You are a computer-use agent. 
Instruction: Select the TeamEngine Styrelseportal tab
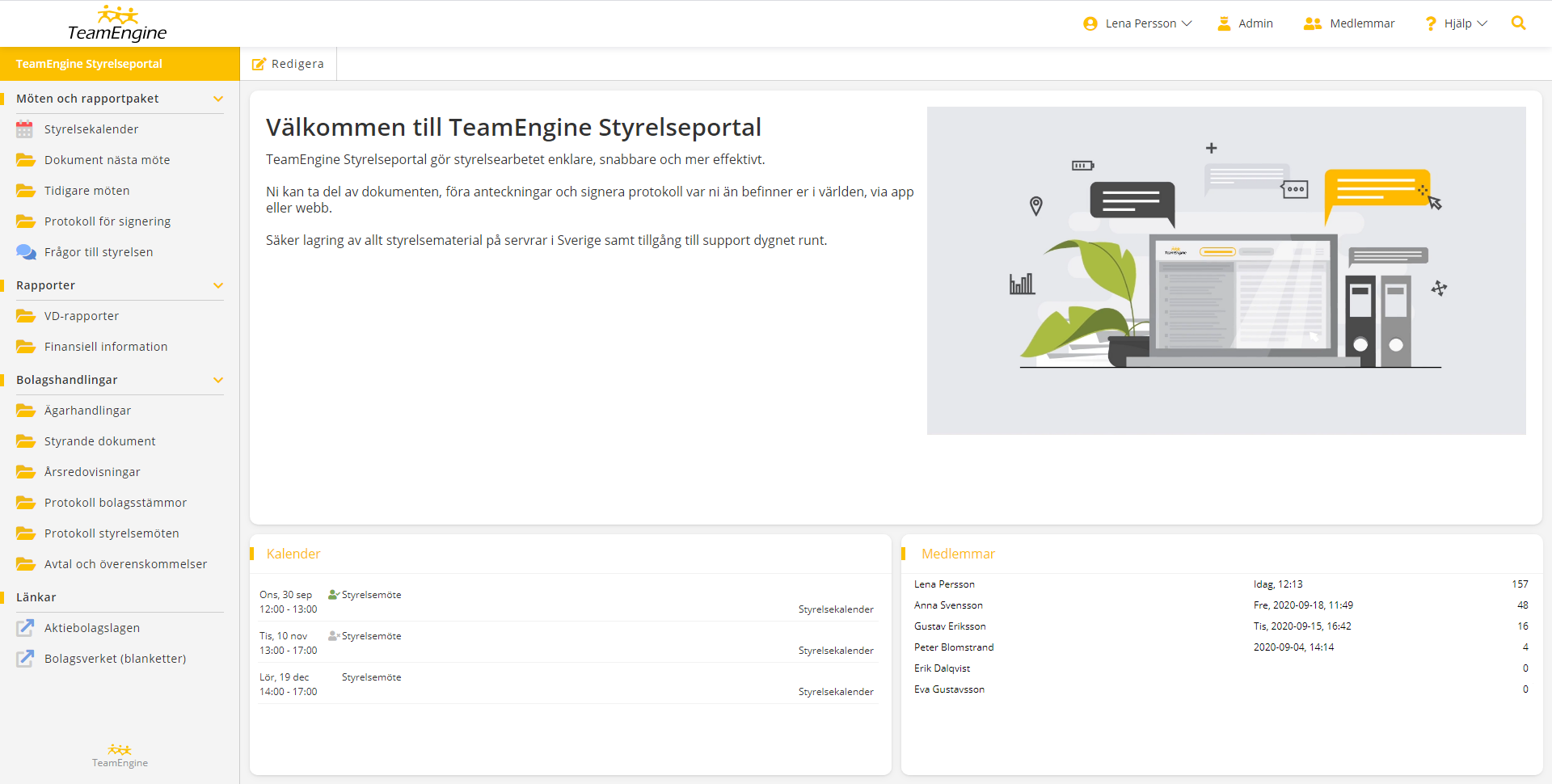(x=120, y=64)
